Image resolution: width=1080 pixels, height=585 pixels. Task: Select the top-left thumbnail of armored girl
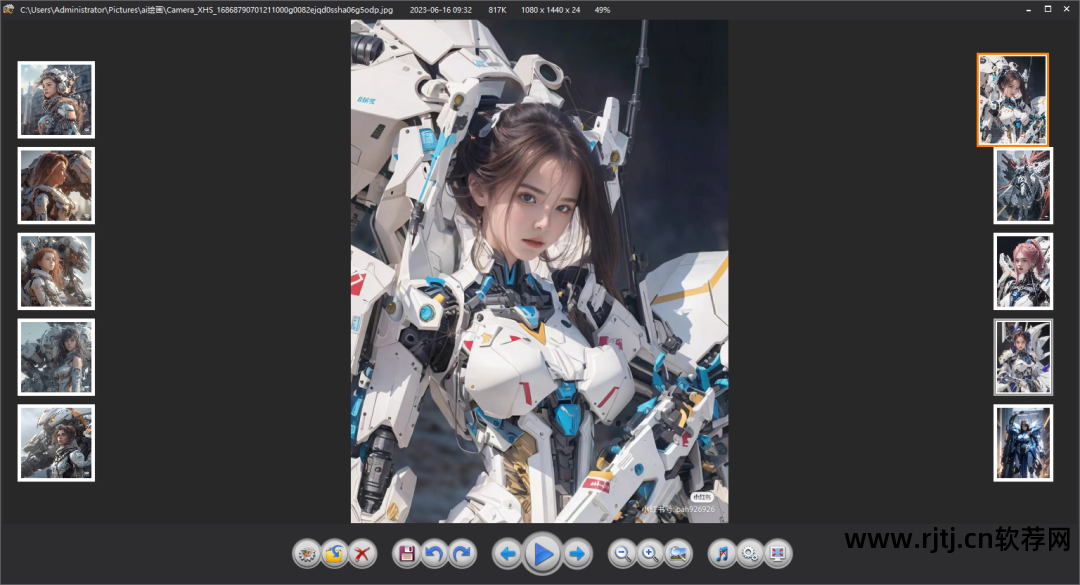click(x=56, y=99)
